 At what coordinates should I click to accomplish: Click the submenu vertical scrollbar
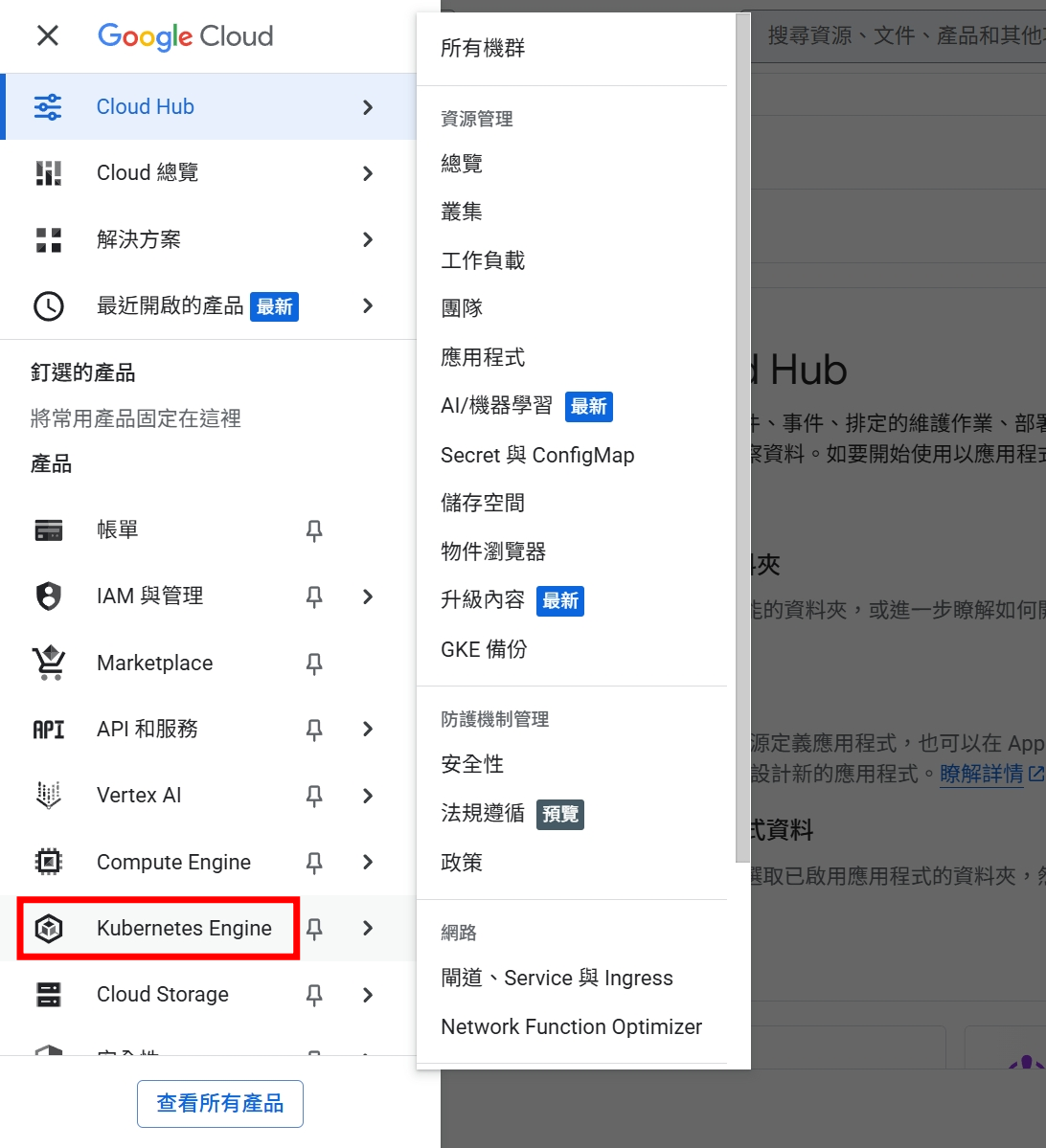click(742, 438)
